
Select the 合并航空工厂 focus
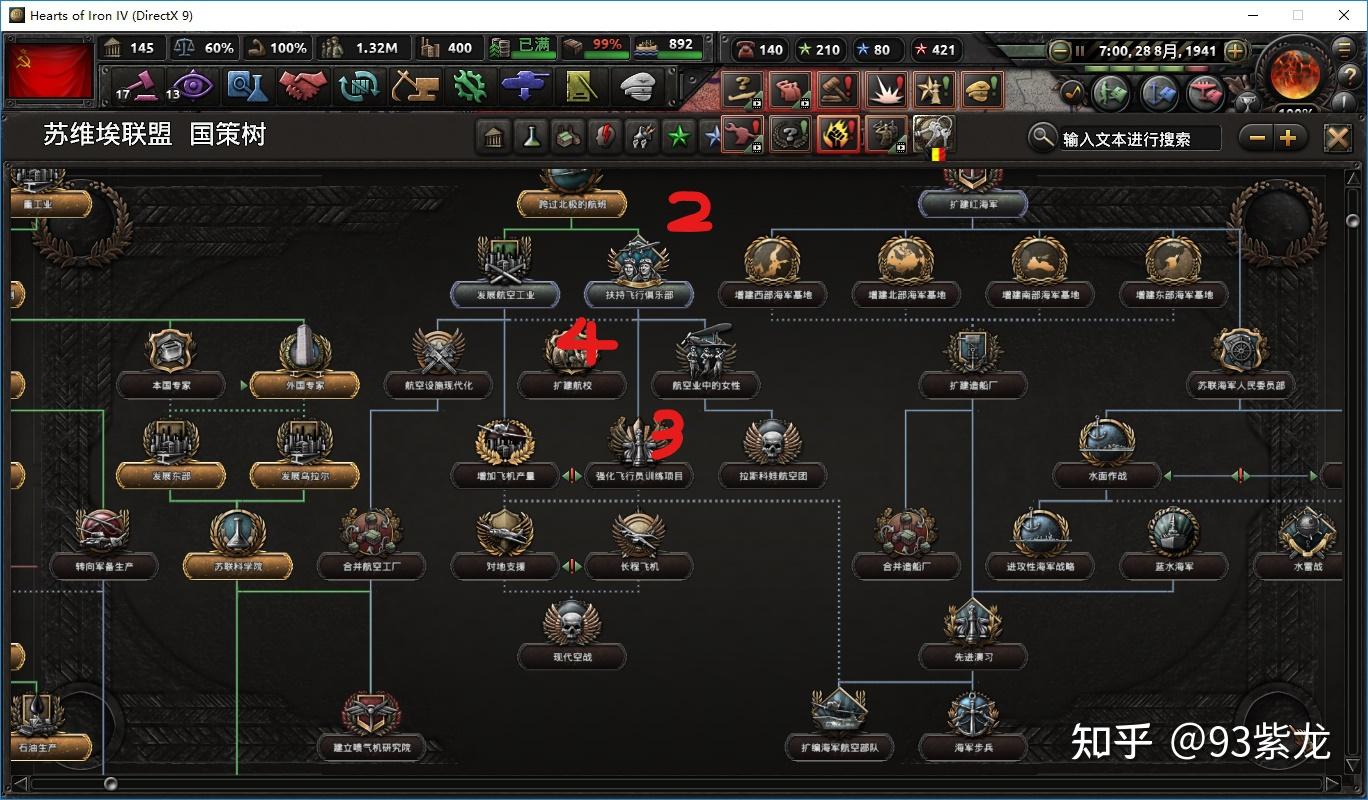(x=370, y=545)
